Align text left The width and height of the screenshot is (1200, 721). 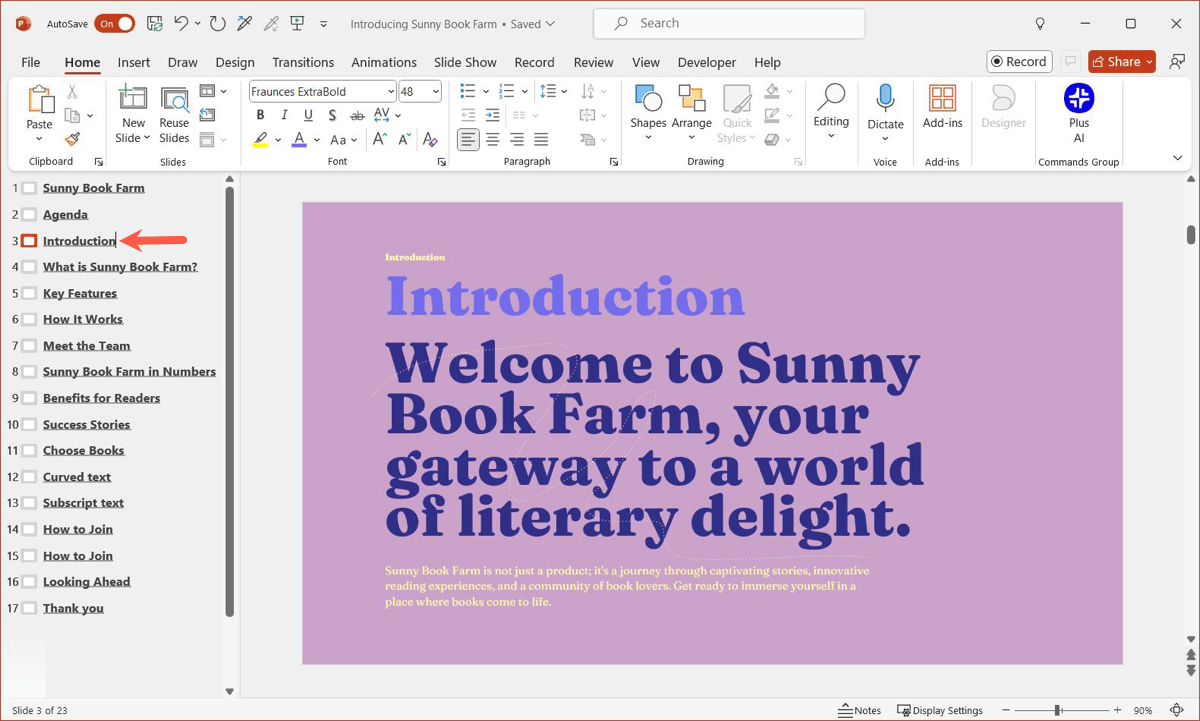click(x=468, y=140)
